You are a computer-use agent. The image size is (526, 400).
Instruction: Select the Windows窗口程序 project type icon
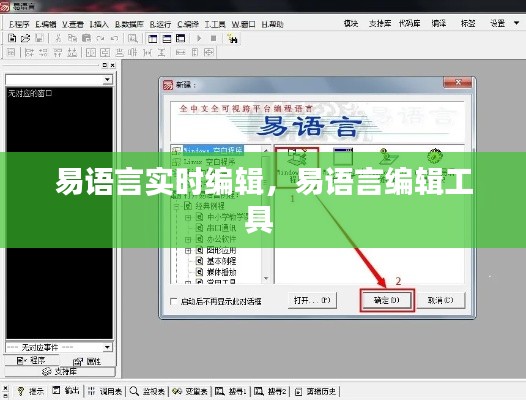coord(297,167)
